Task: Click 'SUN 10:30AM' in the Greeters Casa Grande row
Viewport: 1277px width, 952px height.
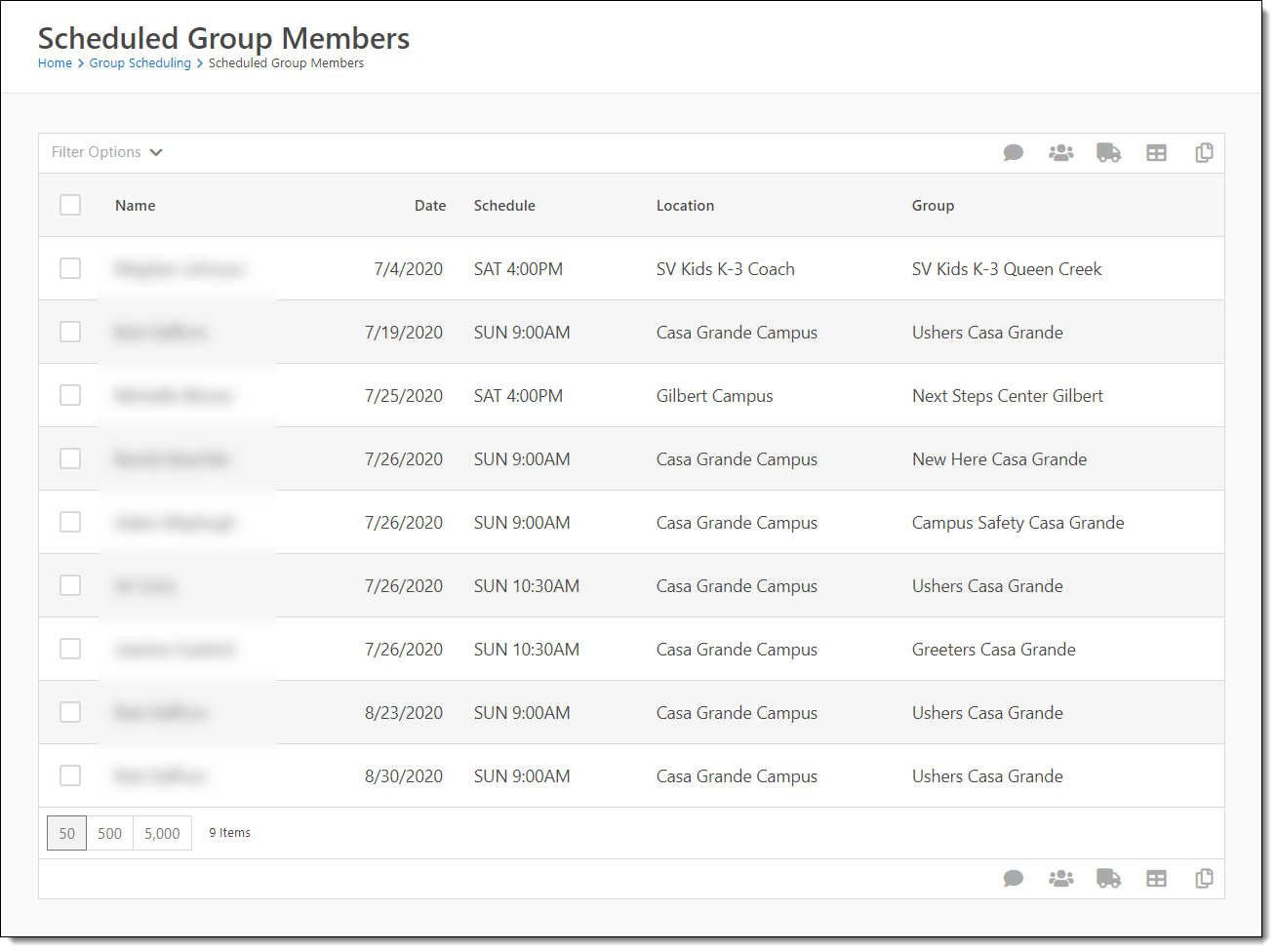Action: (527, 650)
